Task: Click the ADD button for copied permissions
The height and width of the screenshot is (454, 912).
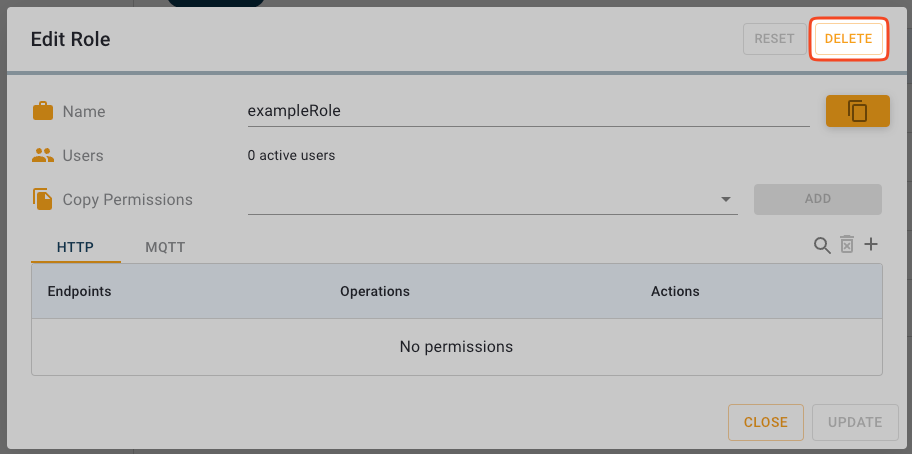Action: (x=817, y=199)
